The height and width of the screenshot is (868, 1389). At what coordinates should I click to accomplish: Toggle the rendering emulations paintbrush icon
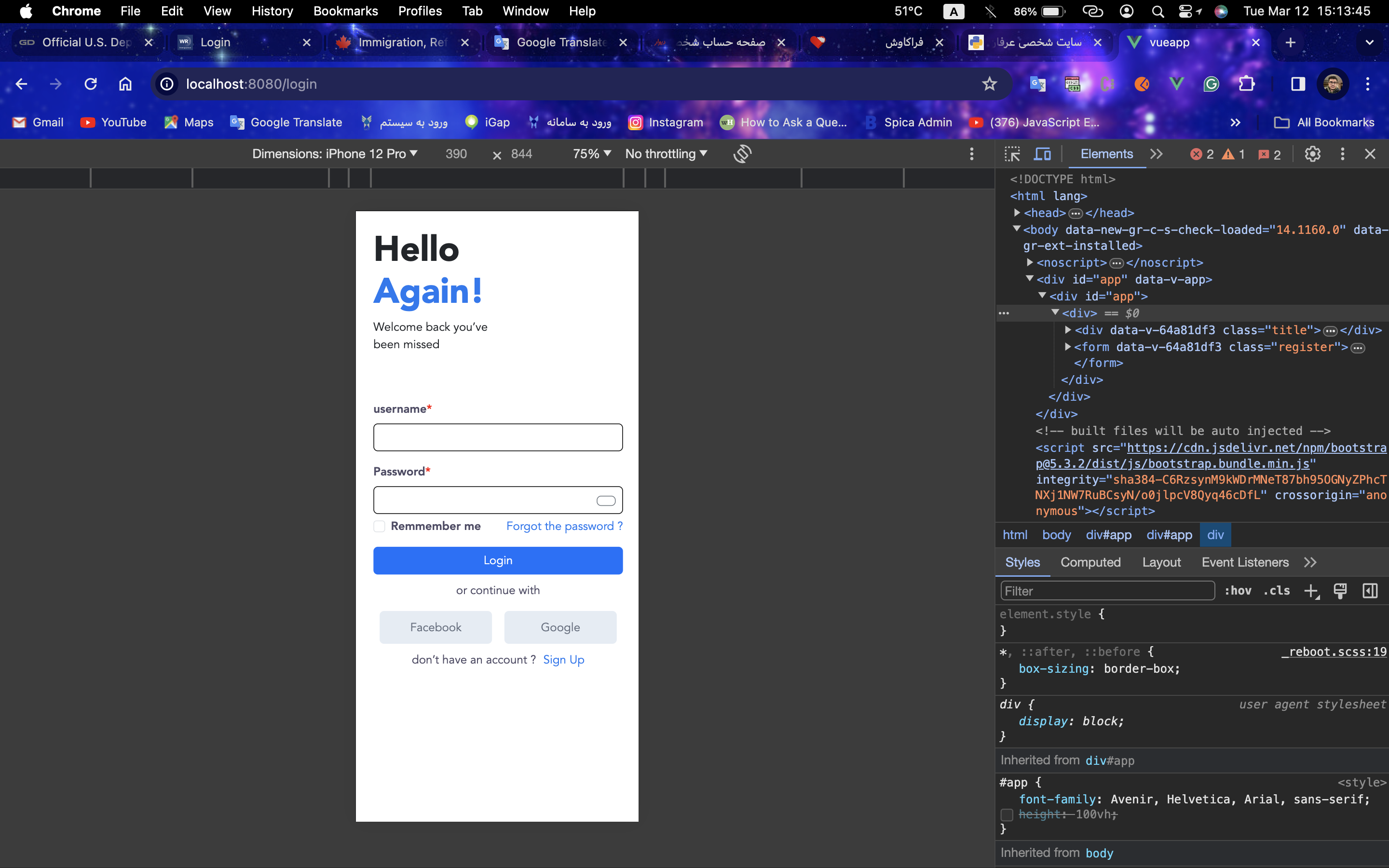coord(1340,591)
